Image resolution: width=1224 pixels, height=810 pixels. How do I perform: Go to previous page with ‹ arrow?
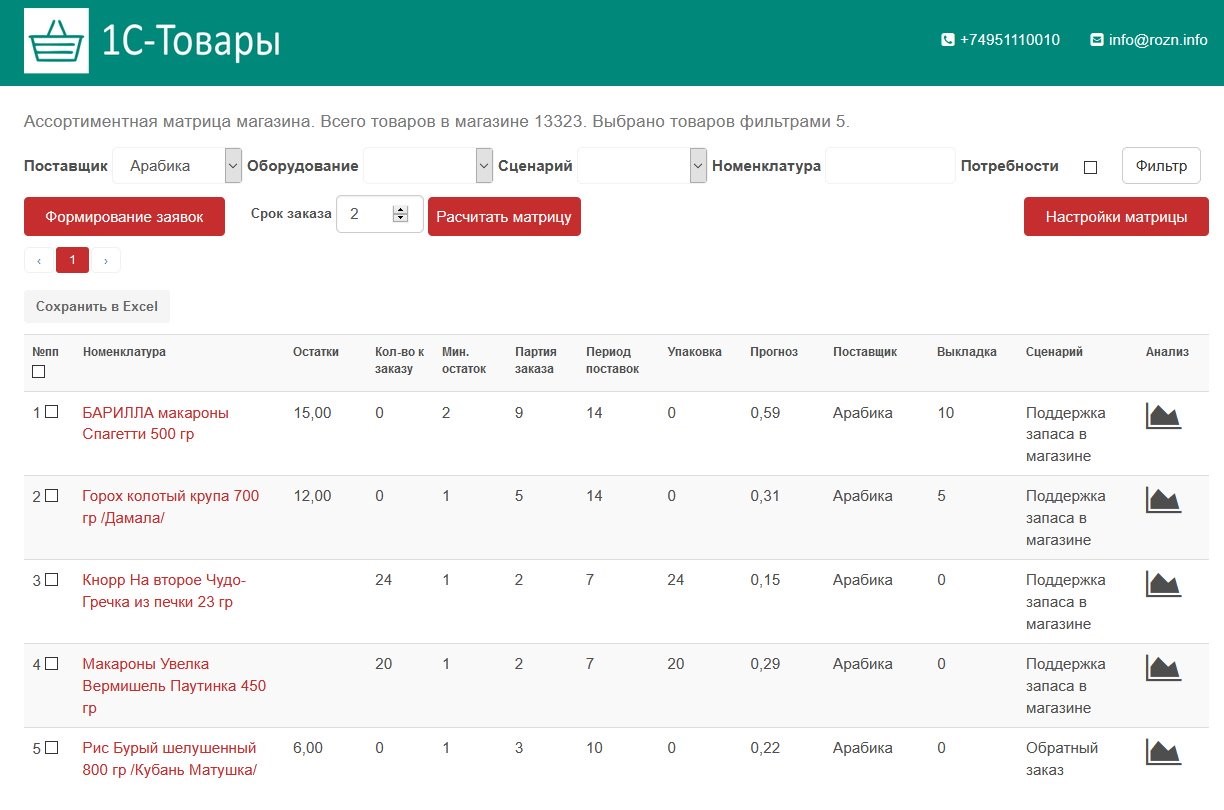click(x=39, y=260)
